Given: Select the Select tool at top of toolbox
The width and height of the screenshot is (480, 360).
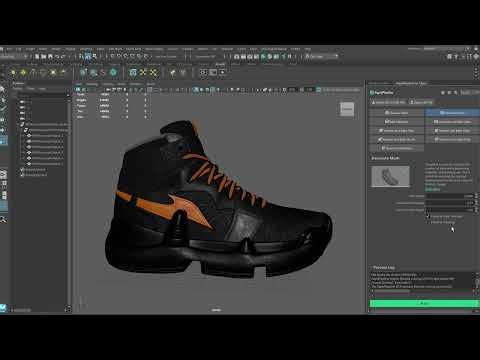Looking at the screenshot, I should pos(2,89).
